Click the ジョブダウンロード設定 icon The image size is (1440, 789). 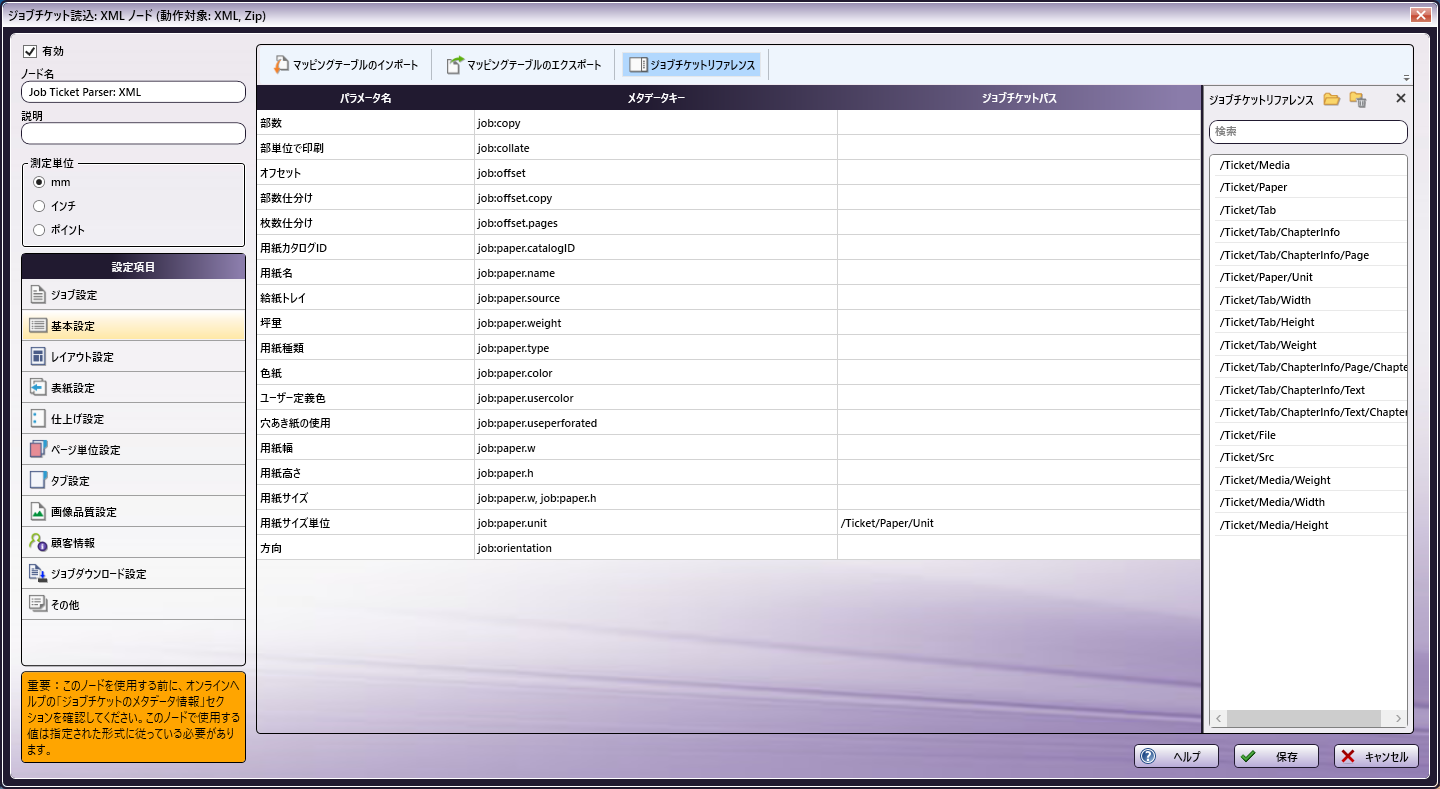[38, 574]
